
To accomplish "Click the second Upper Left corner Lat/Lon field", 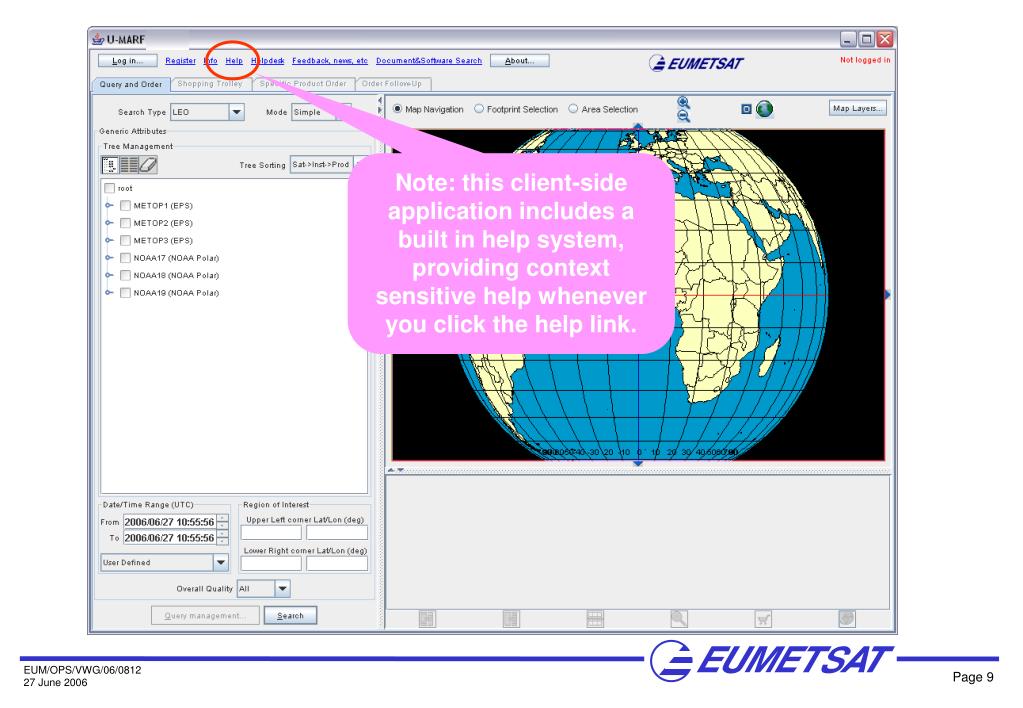I will [337, 532].
